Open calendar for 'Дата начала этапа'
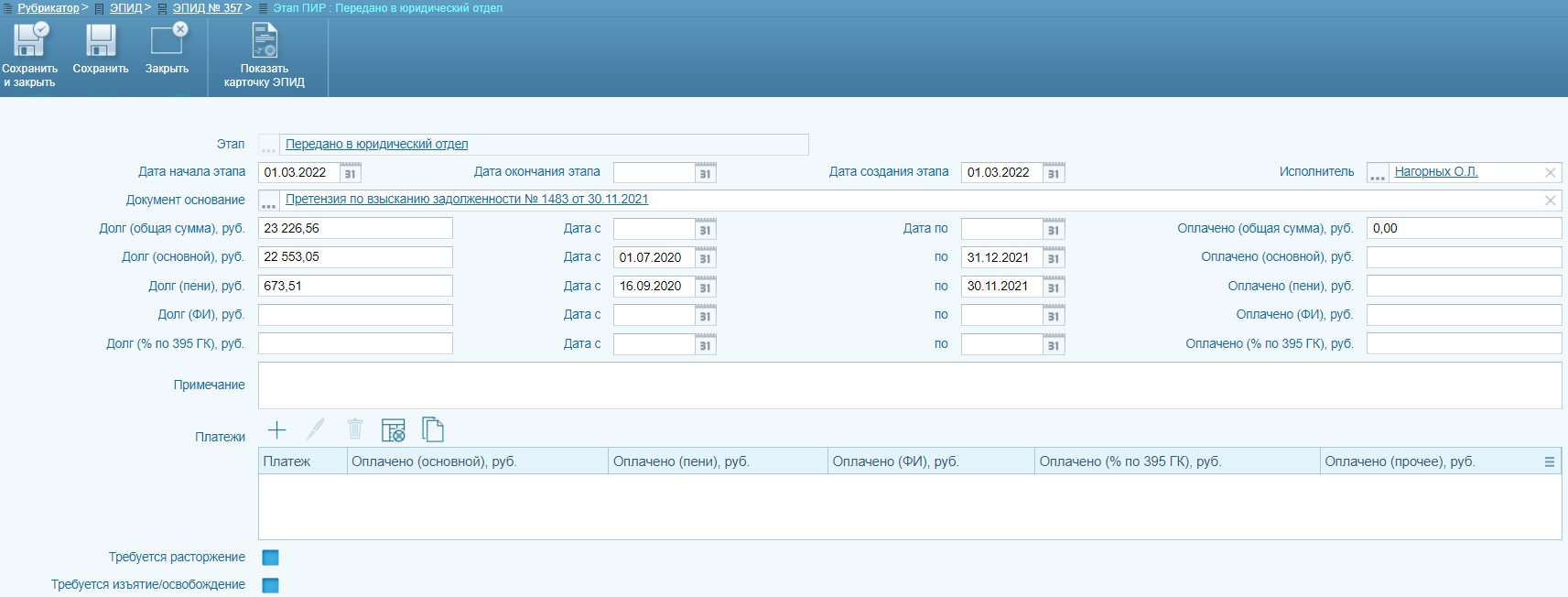The width and height of the screenshot is (1568, 597). 351,173
